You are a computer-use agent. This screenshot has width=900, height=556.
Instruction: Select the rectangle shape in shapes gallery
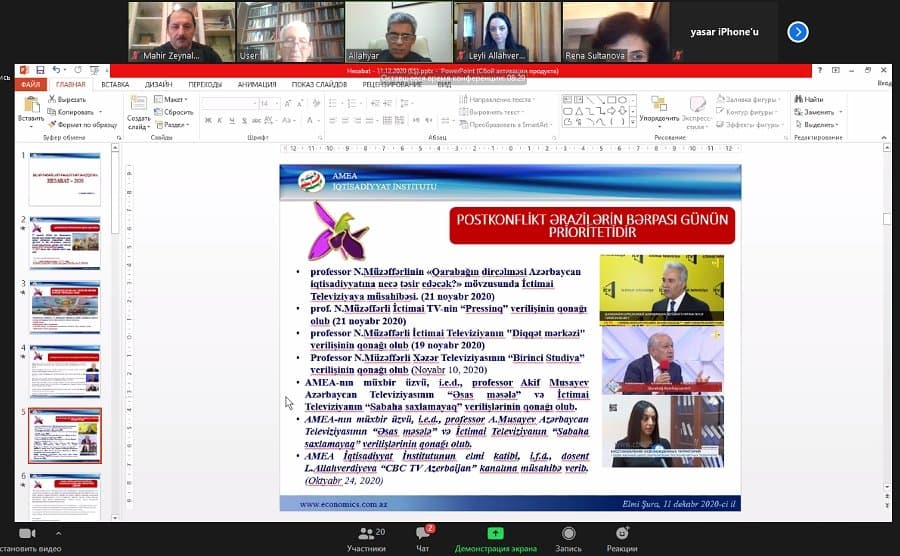611,100
